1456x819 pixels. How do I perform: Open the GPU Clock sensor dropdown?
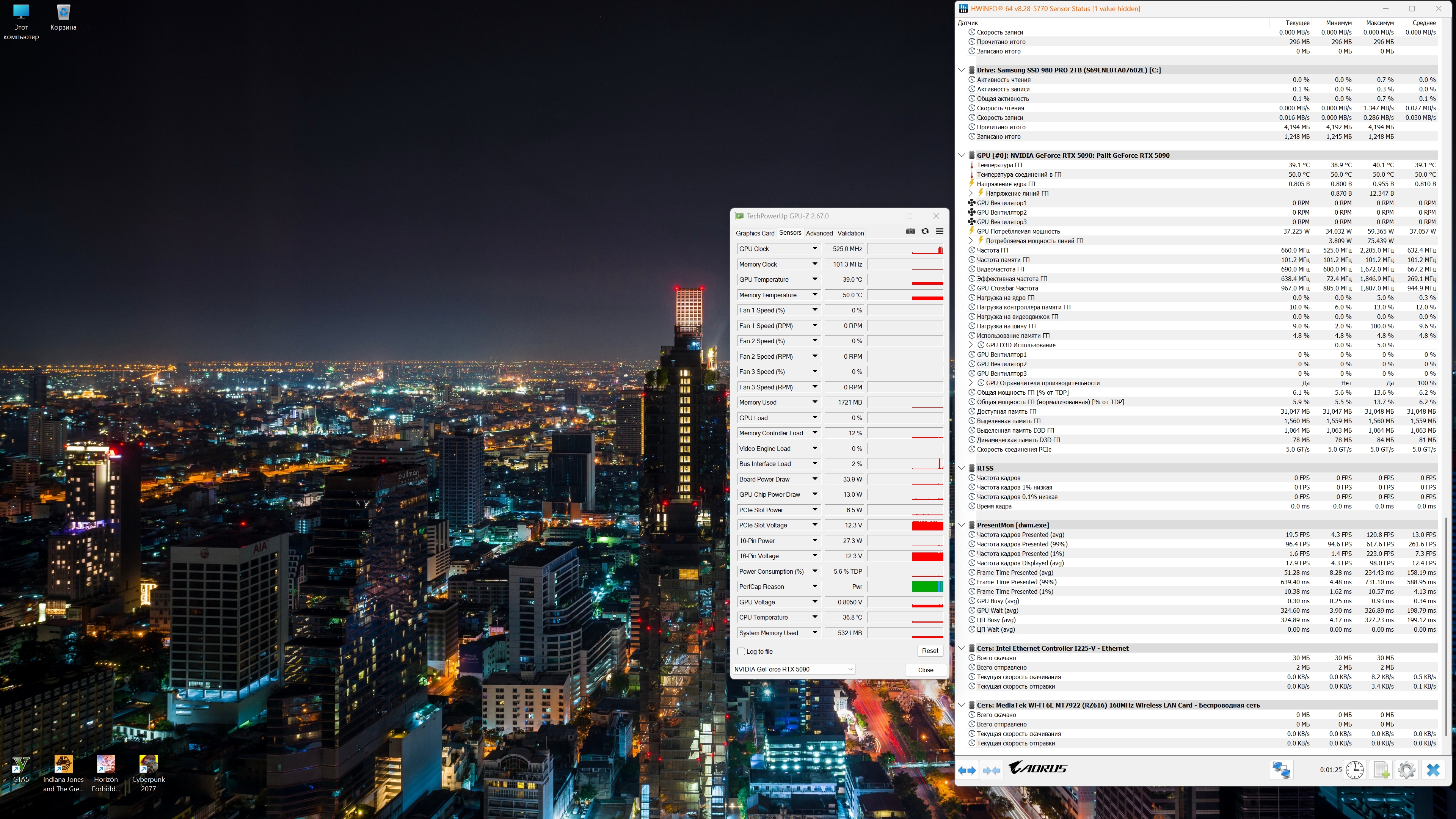coord(814,249)
